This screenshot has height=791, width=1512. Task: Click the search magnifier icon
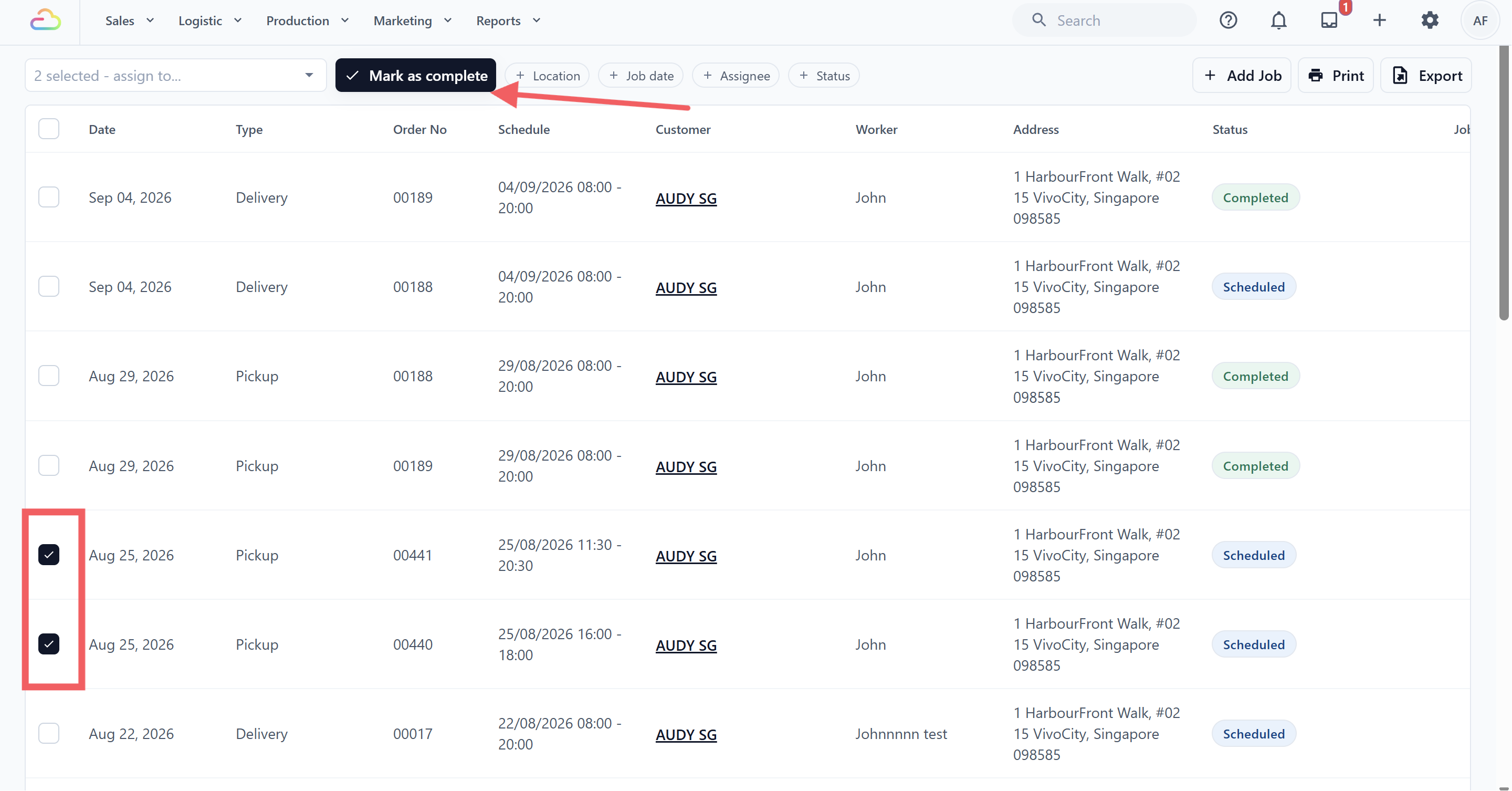tap(1038, 20)
